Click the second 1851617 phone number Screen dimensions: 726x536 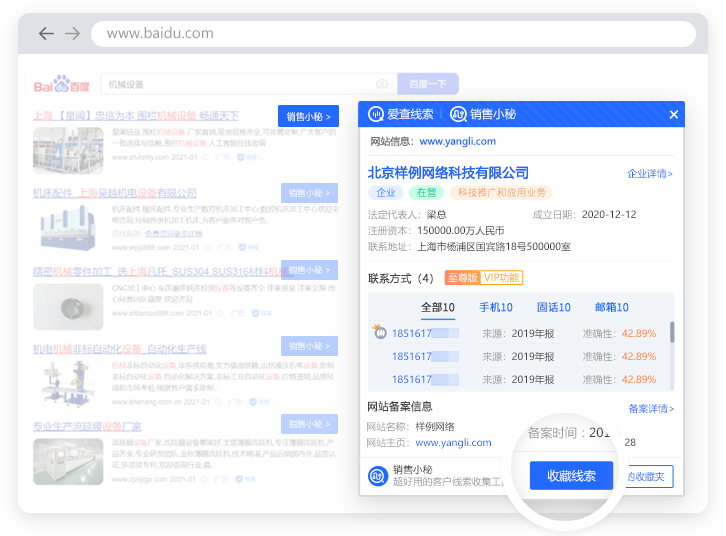click(425, 356)
